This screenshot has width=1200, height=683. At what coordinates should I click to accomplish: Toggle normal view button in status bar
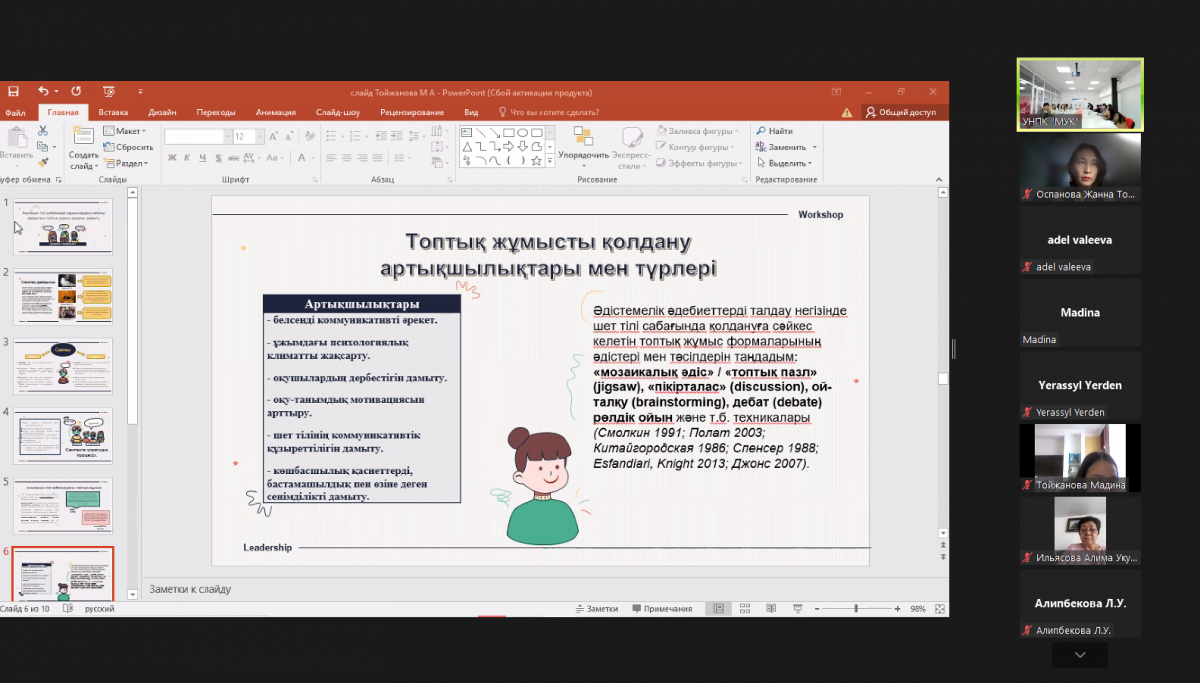pyautogui.click(x=717, y=608)
